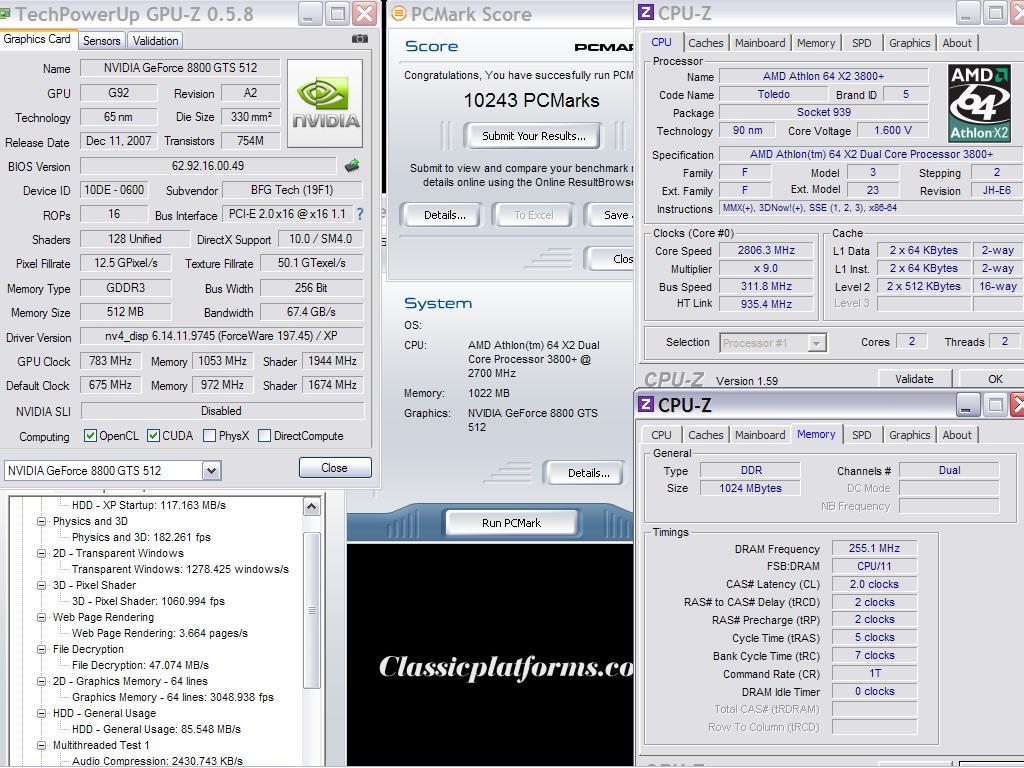Click Submit Your Results button

[534, 136]
